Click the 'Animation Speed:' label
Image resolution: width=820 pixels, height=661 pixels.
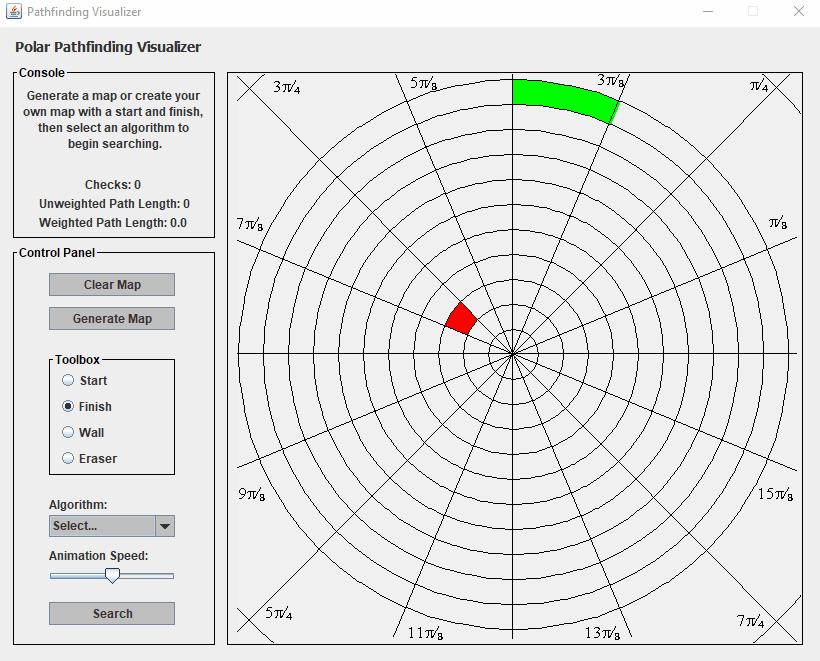[99, 556]
